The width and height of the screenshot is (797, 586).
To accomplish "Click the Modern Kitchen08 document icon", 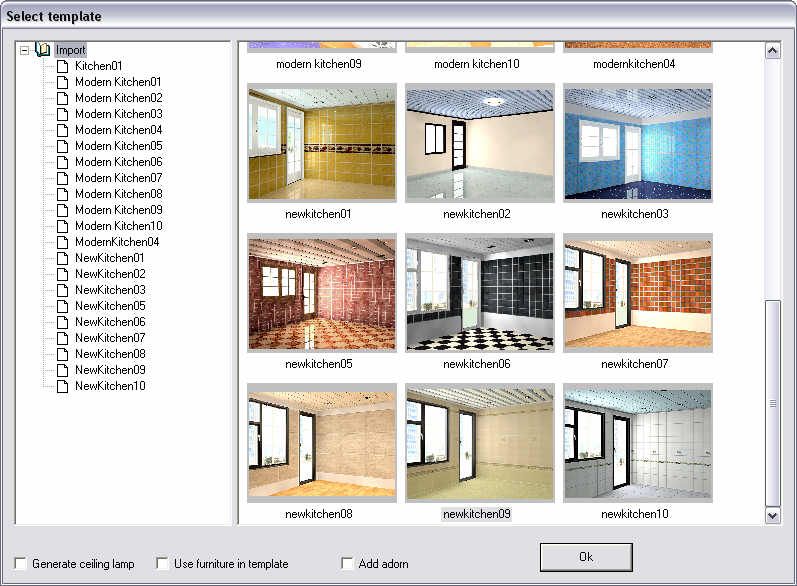I will coord(63,194).
